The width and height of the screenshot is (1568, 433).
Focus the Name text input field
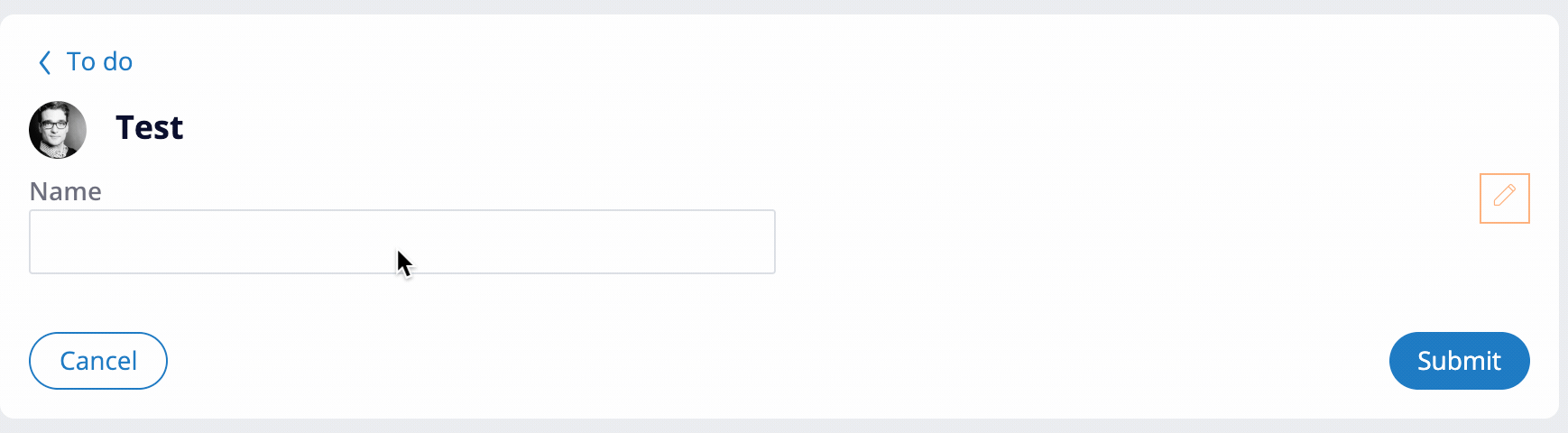(402, 242)
